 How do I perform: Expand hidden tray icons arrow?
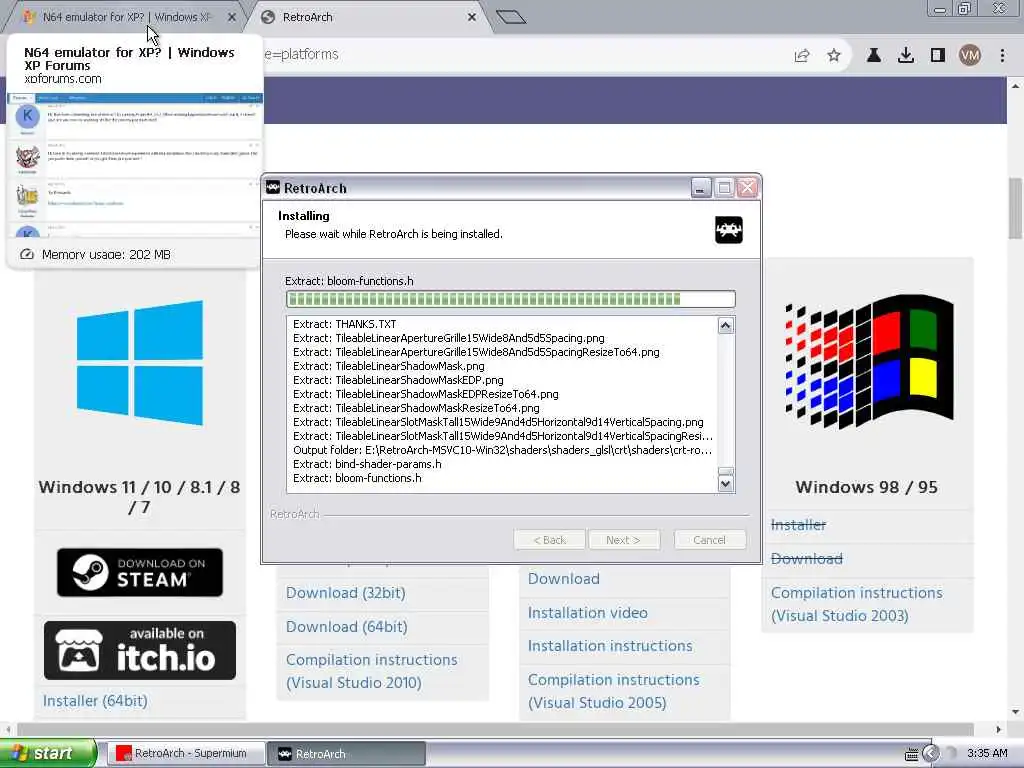pos(931,754)
